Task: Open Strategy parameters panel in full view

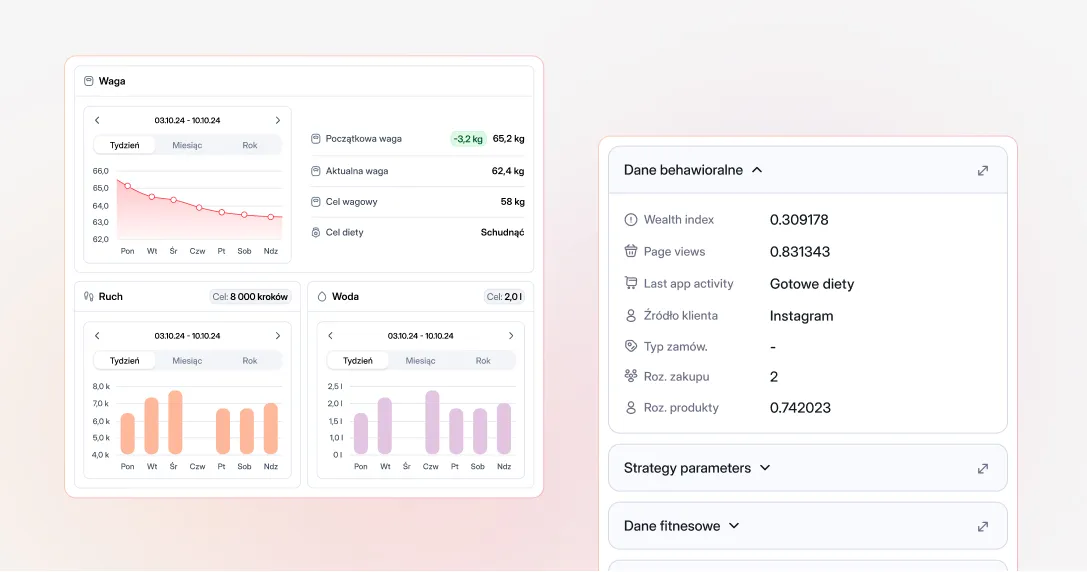Action: point(983,469)
